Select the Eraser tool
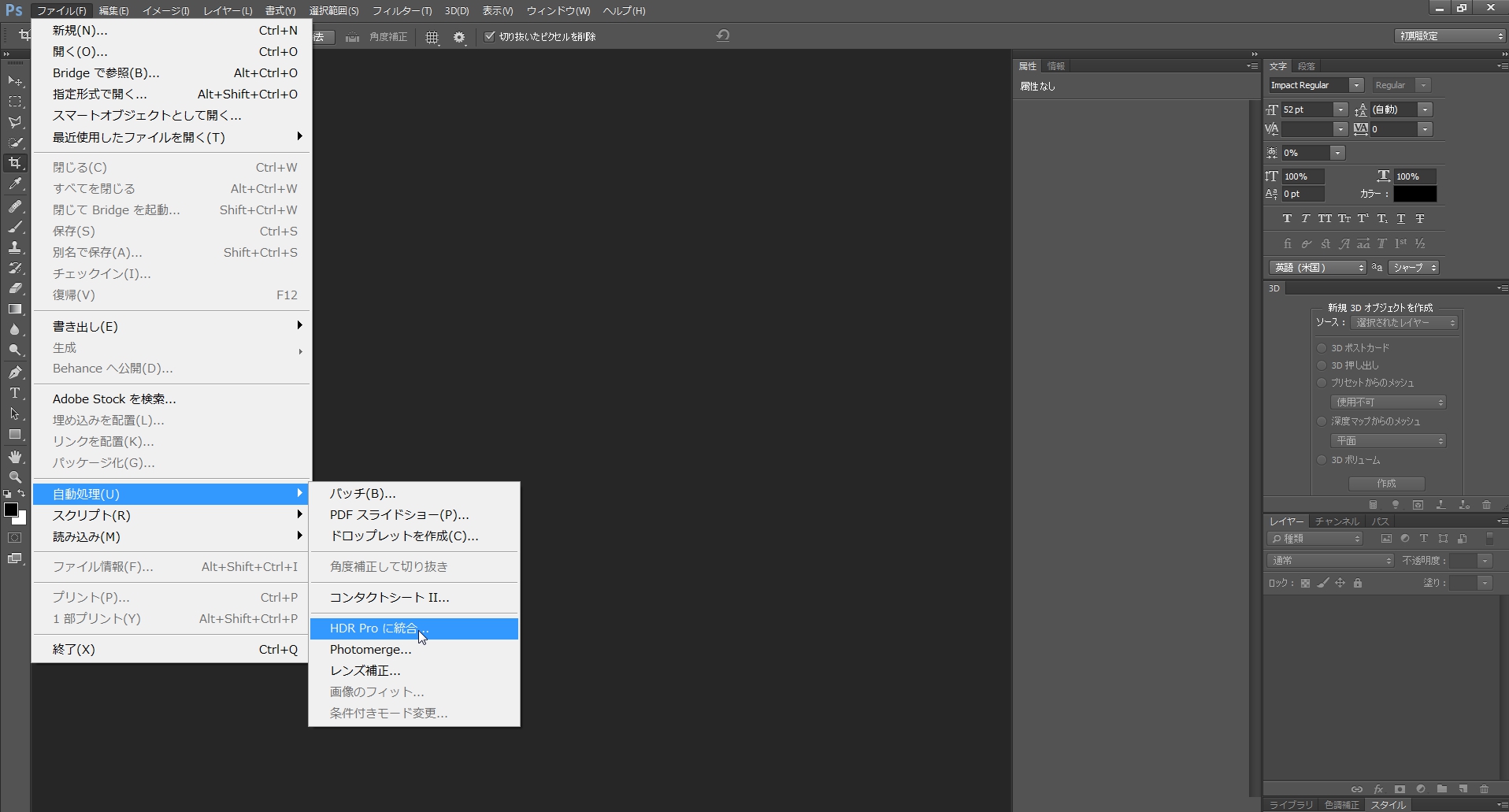 15,288
